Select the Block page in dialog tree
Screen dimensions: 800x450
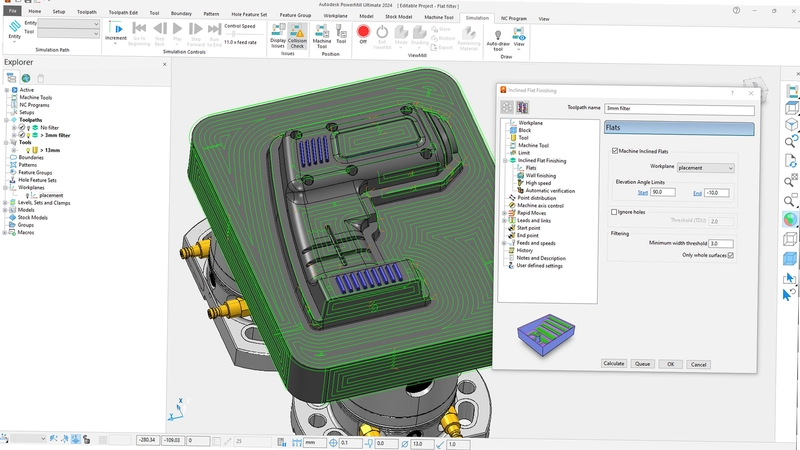524,130
